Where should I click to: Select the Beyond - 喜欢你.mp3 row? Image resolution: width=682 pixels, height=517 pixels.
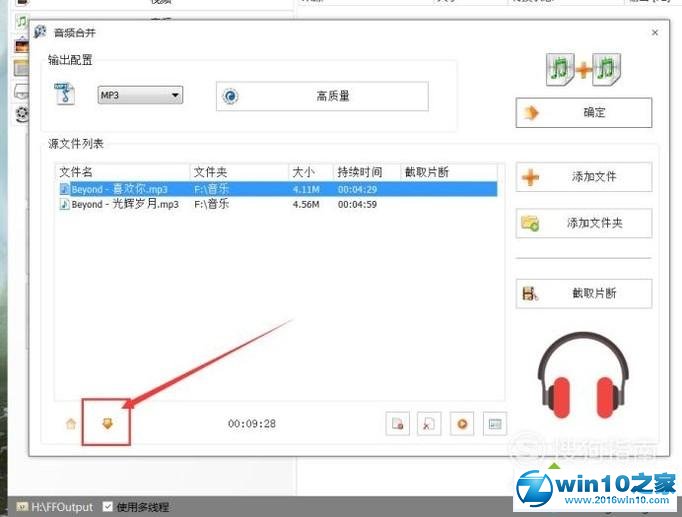120,188
